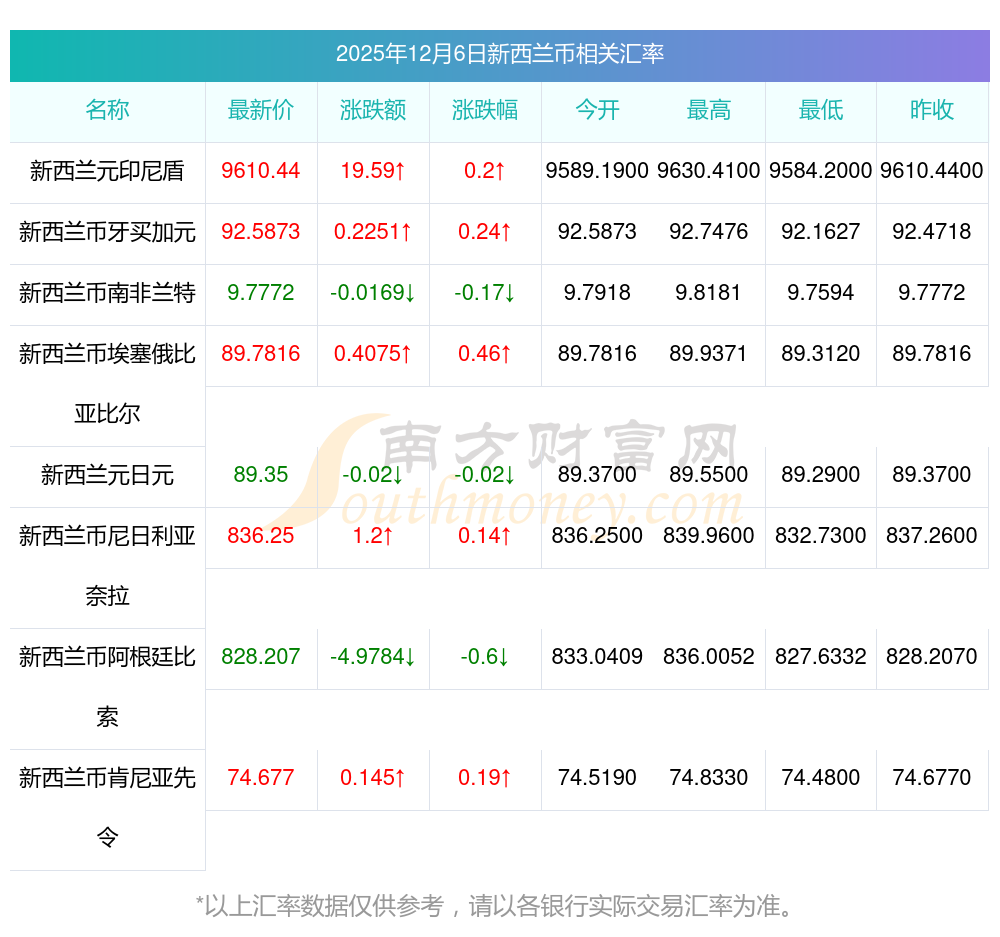Click the 昨收 column header
Screen dimensions: 1000x937
tap(932, 110)
